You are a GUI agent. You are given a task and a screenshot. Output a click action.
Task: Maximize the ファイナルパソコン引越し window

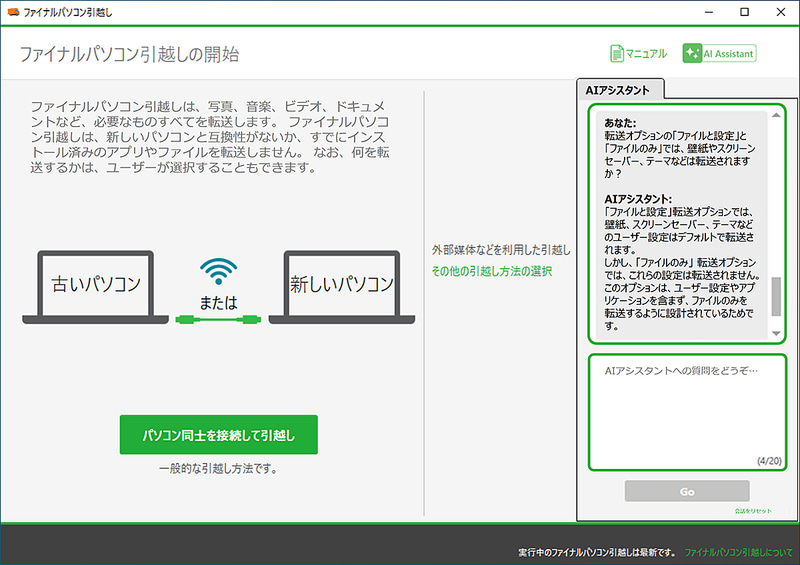(x=744, y=12)
